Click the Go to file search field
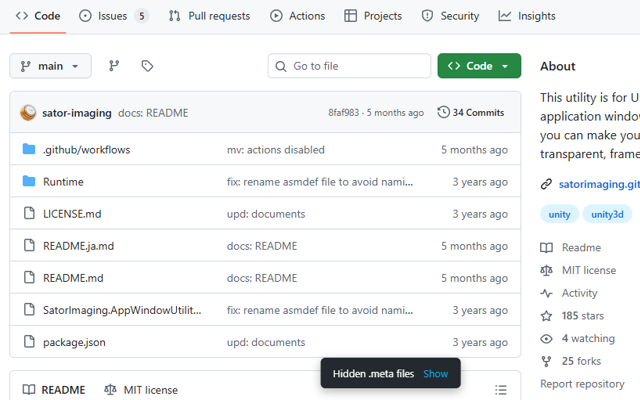 349,66
